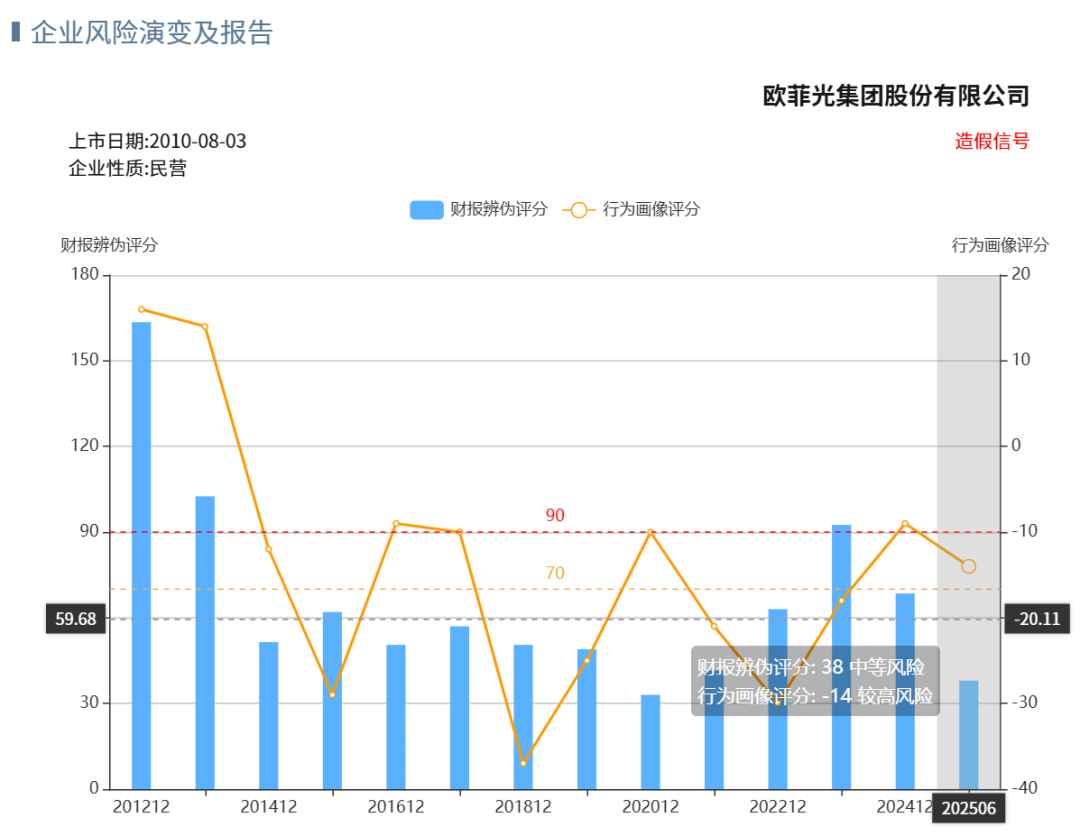Click the tooltip line 行为画像评分: -14 较高风险
The width and height of the screenshot is (1080, 836).
tap(815, 696)
